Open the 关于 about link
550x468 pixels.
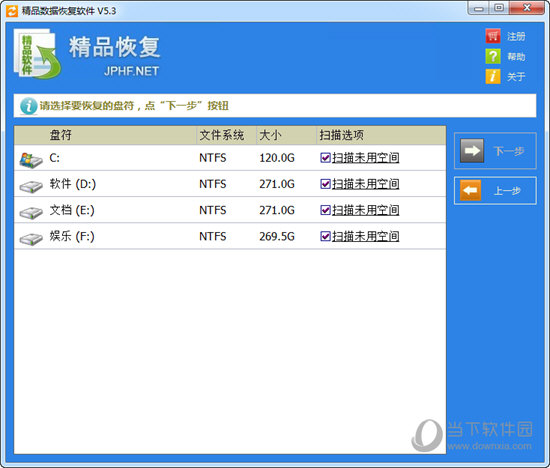tap(516, 76)
